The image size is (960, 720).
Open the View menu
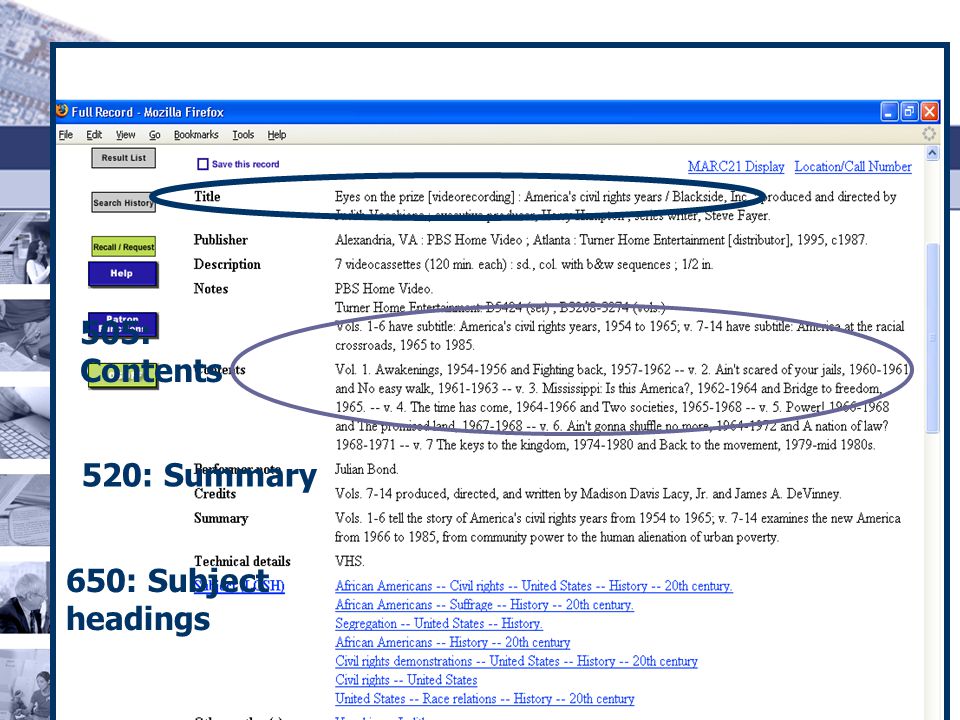(126, 135)
